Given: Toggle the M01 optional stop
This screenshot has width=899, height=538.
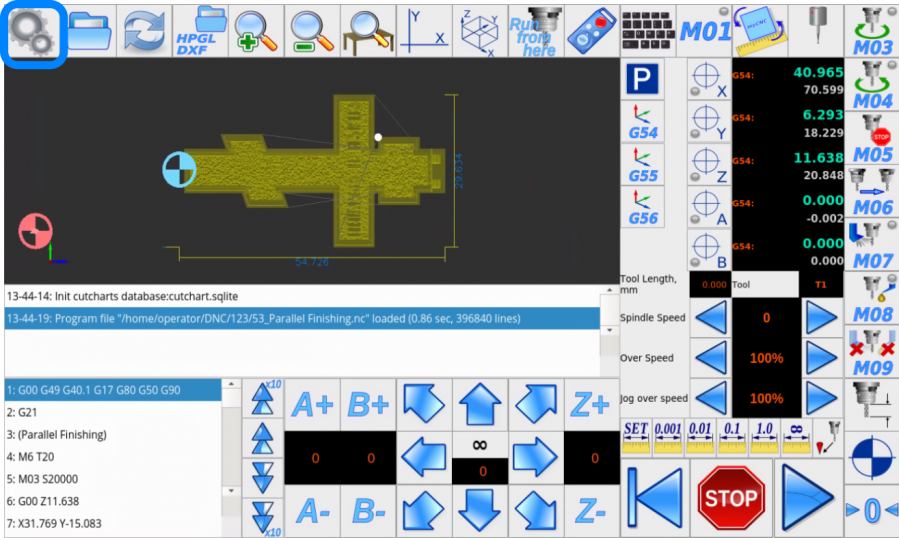Looking at the screenshot, I should tap(704, 31).
